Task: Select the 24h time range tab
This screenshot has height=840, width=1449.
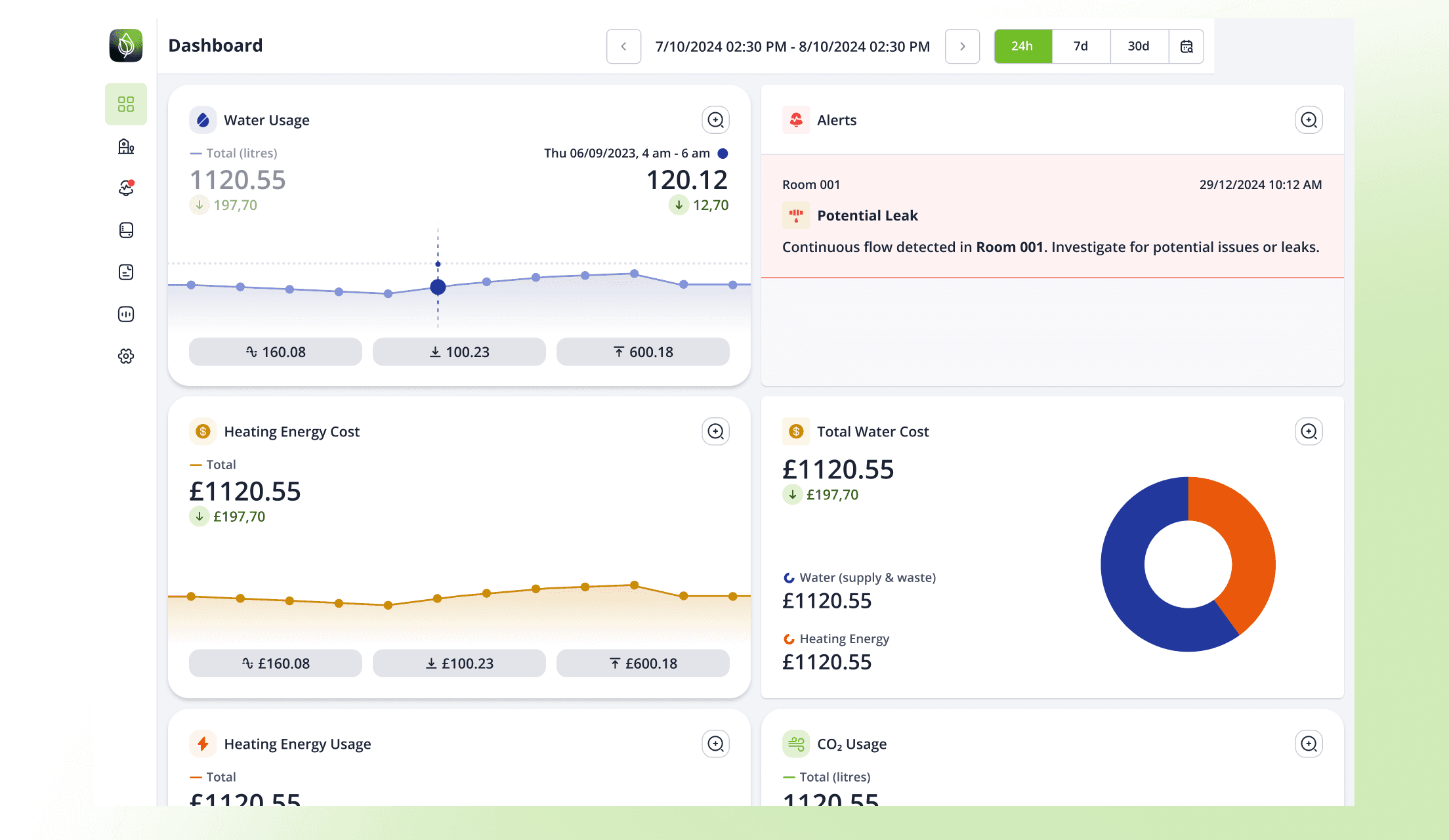Action: click(1022, 47)
